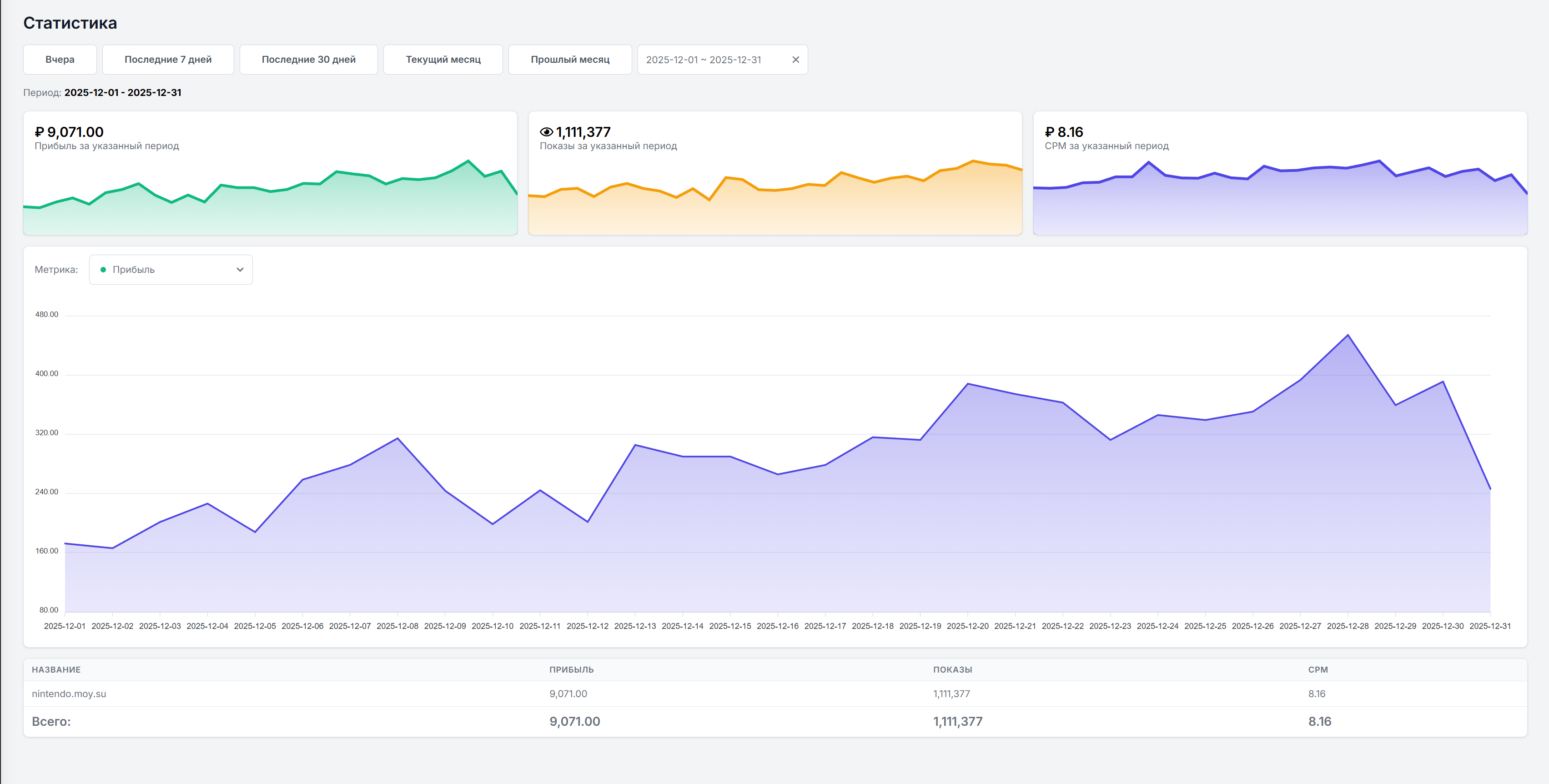
Task: Open the nintendo.moy.su row
Action: coord(69,694)
